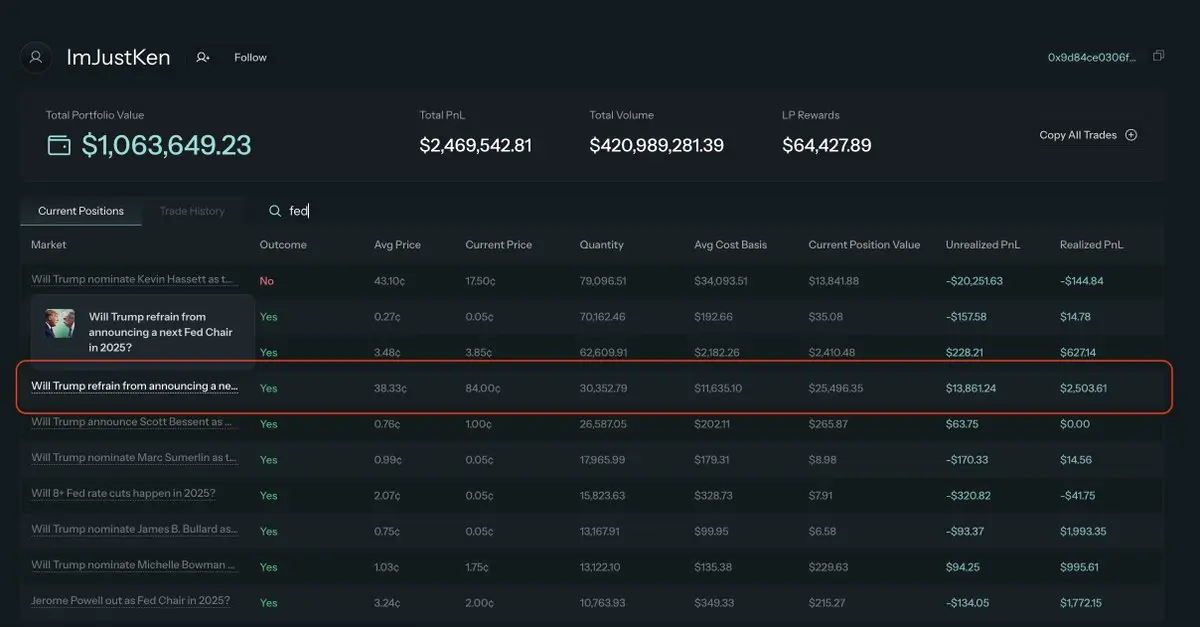Follow ImJustKen

pyautogui.click(x=250, y=58)
